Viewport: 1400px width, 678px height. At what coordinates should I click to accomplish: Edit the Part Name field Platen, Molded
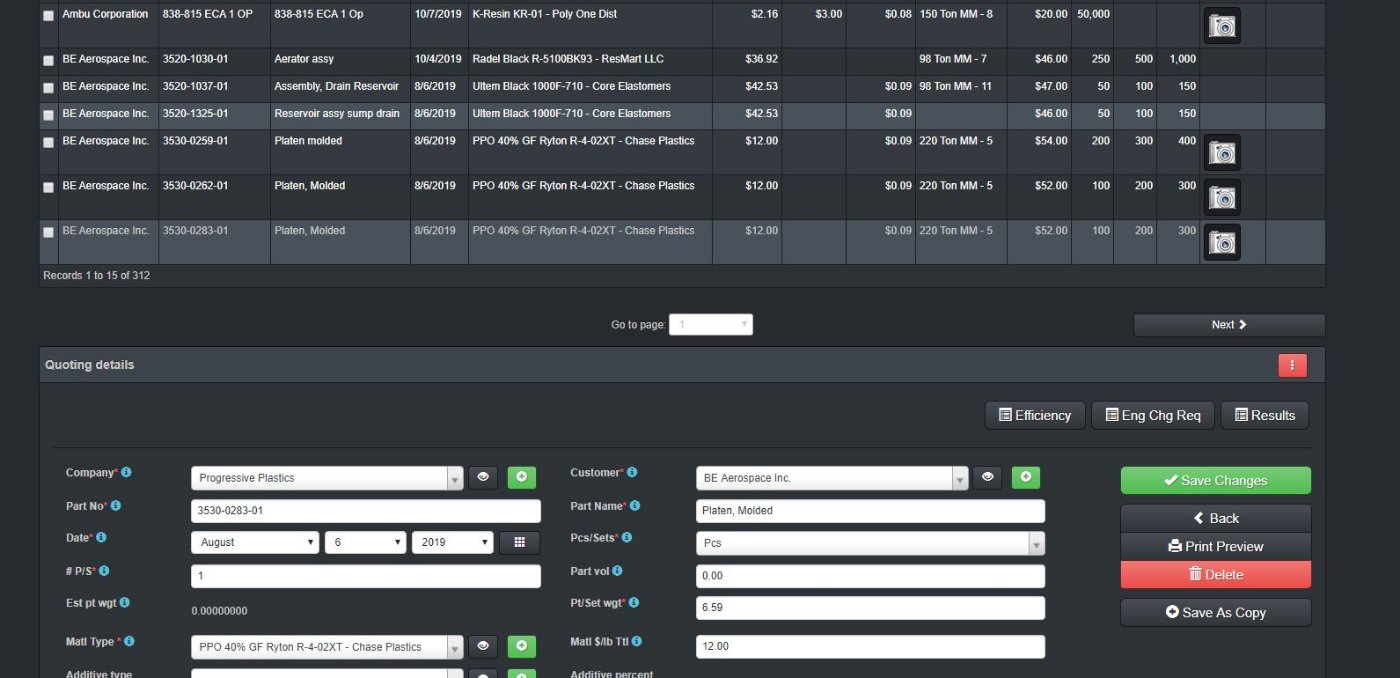pos(870,511)
